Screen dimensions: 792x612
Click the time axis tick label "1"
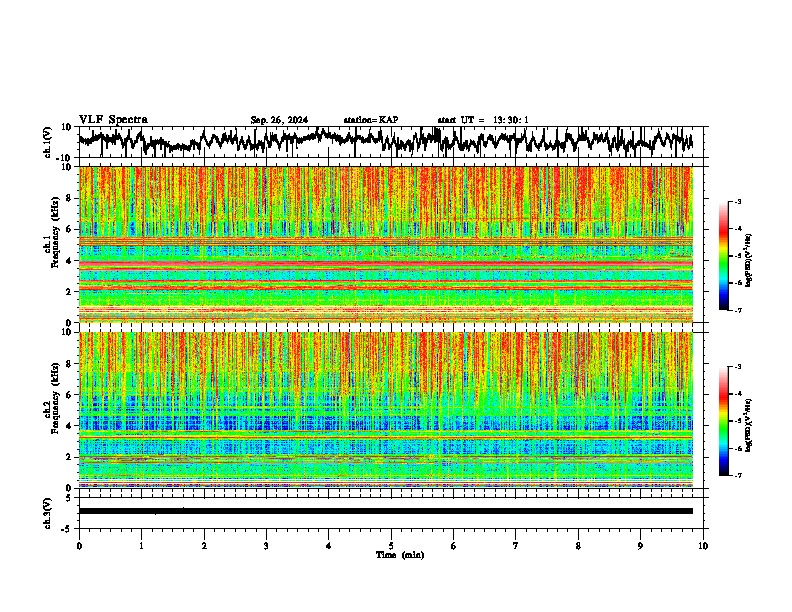[141, 546]
